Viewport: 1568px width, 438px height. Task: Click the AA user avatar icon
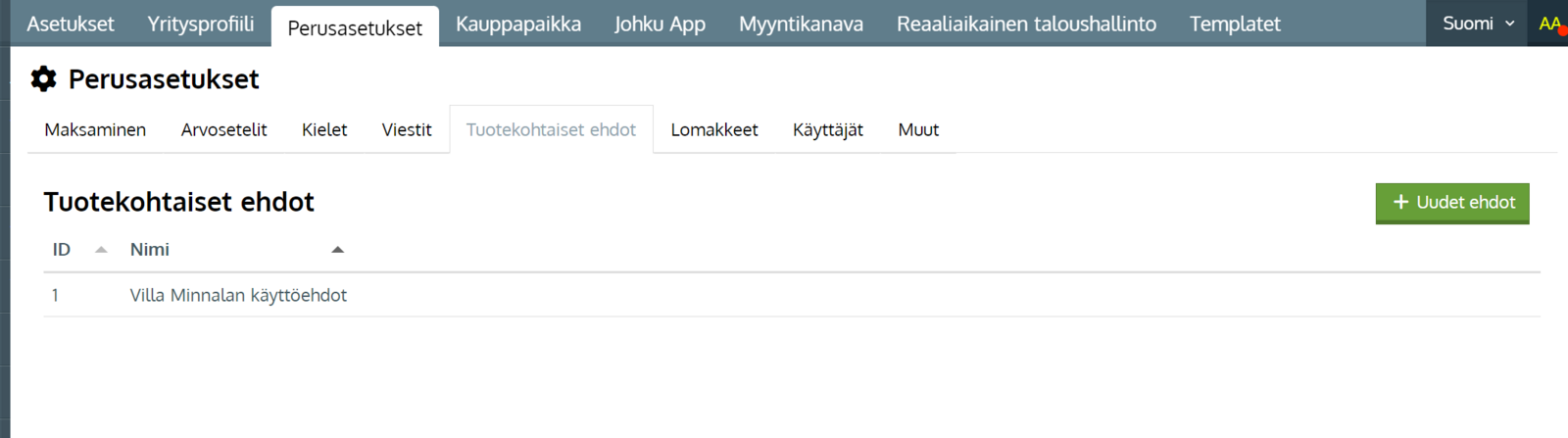(1549, 24)
